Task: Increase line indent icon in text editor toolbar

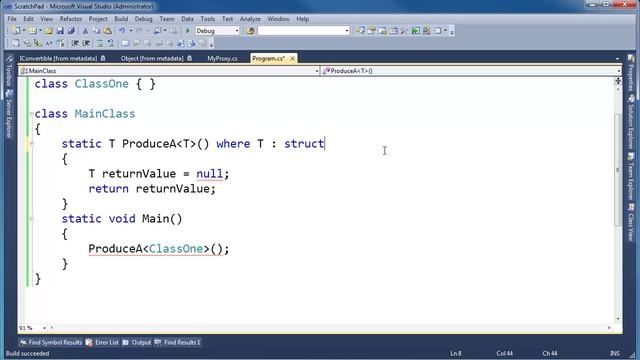Action: click(x=86, y=43)
